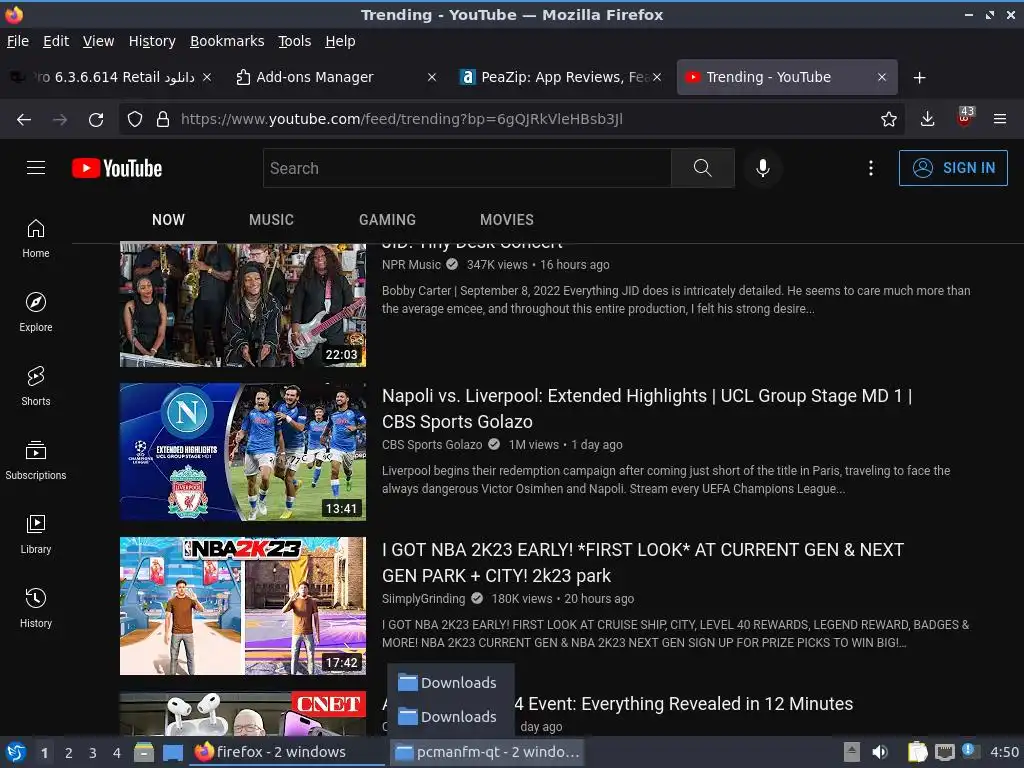Open the LXQt start menu icon
This screenshot has width=1024, height=768.
(16, 752)
